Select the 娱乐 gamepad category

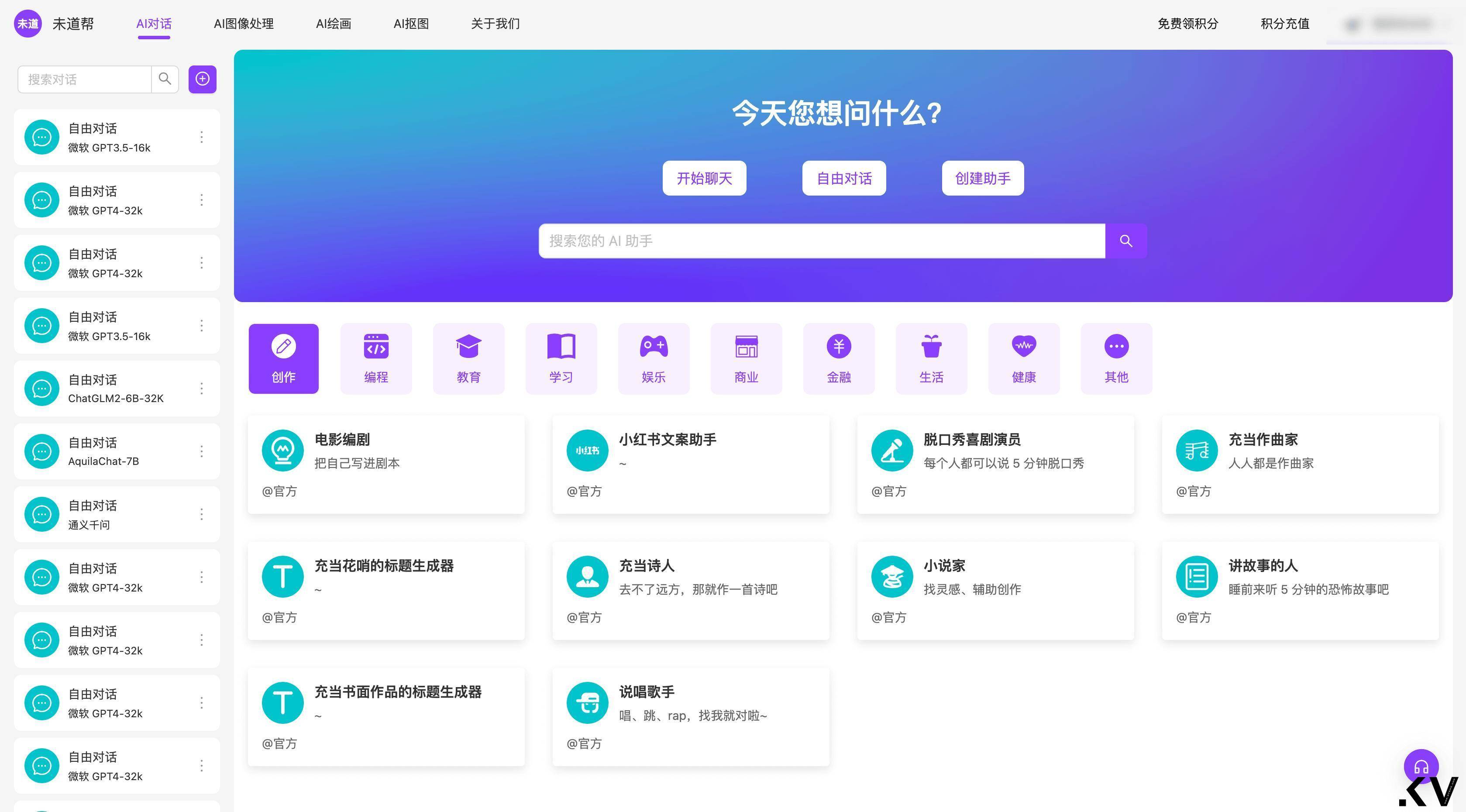(653, 358)
